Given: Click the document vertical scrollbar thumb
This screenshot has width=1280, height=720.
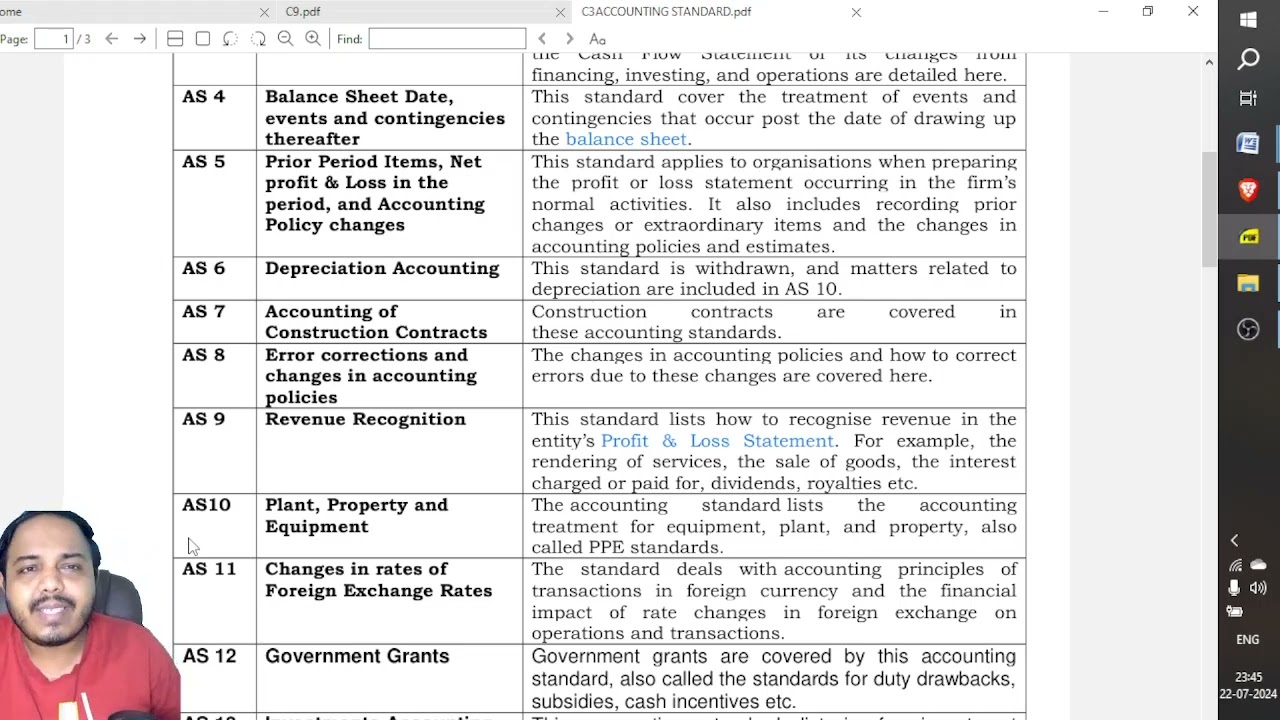Looking at the screenshot, I should click(1208, 210).
